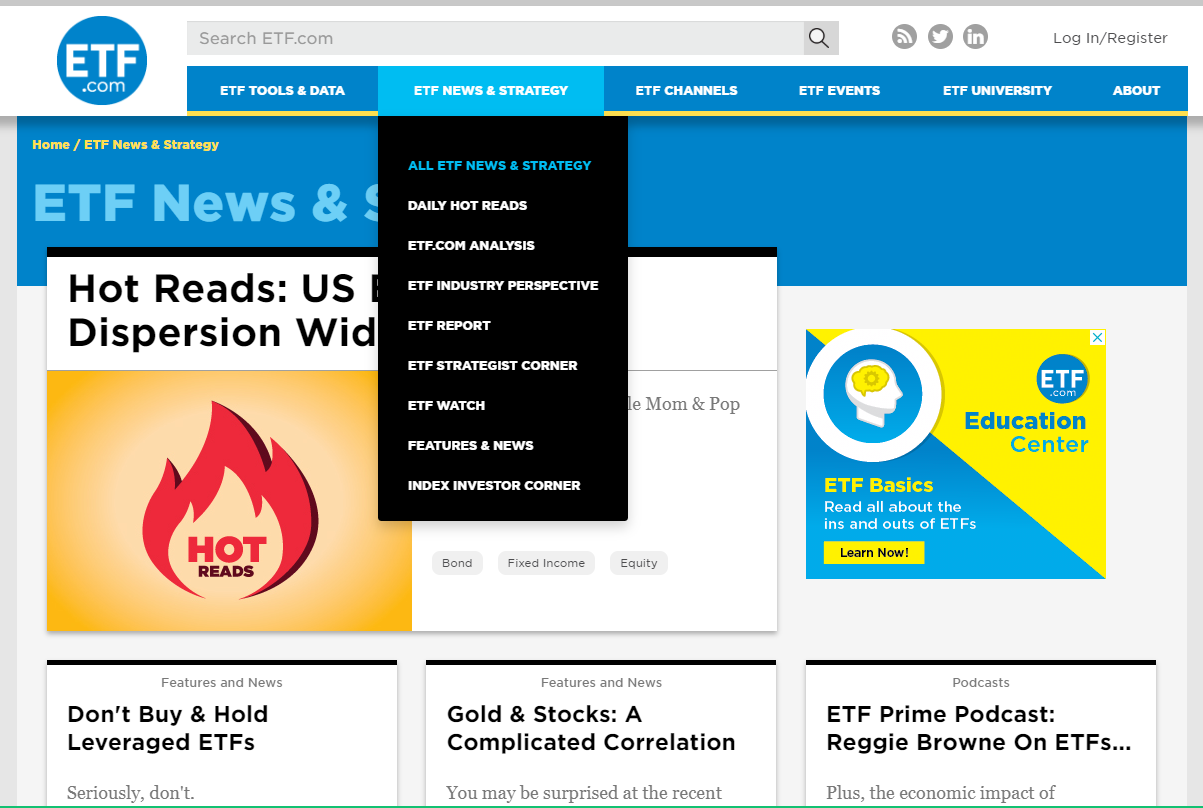Click the ETF.com logo
The width and height of the screenshot is (1203, 808).
102,60
